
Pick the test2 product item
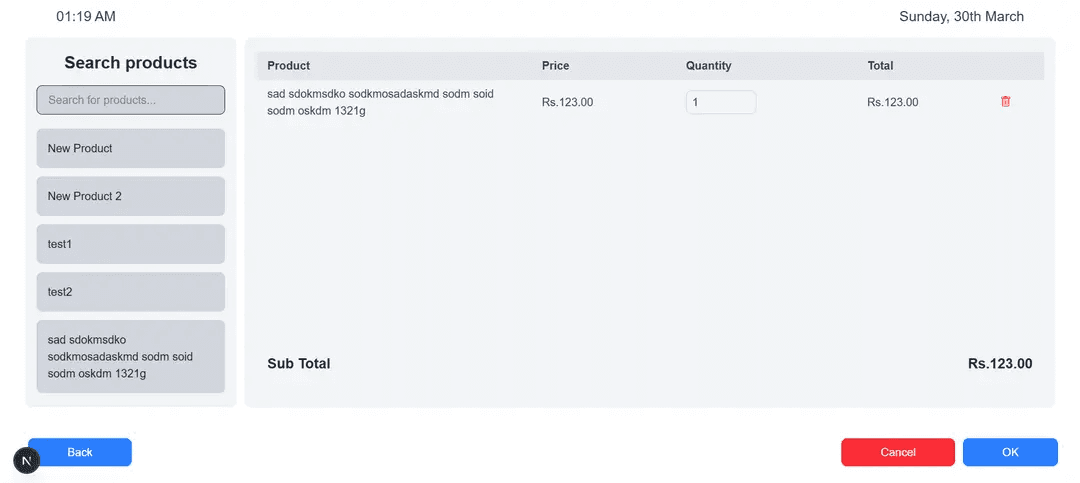(130, 292)
